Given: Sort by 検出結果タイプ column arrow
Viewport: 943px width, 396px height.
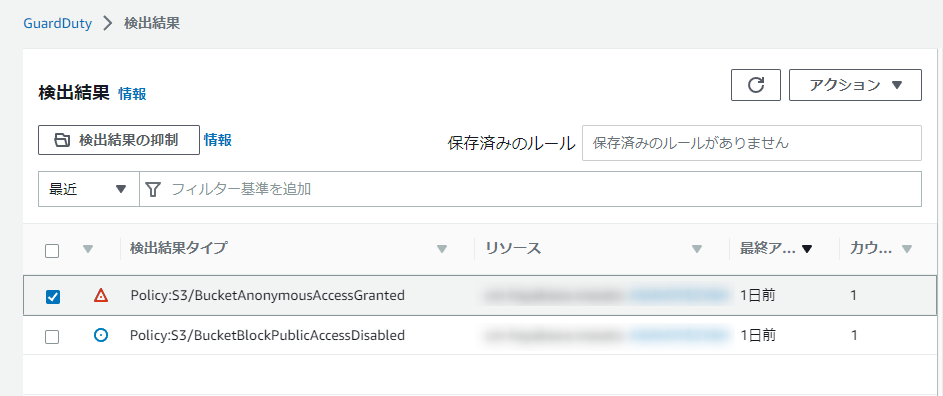Looking at the screenshot, I should [442, 249].
